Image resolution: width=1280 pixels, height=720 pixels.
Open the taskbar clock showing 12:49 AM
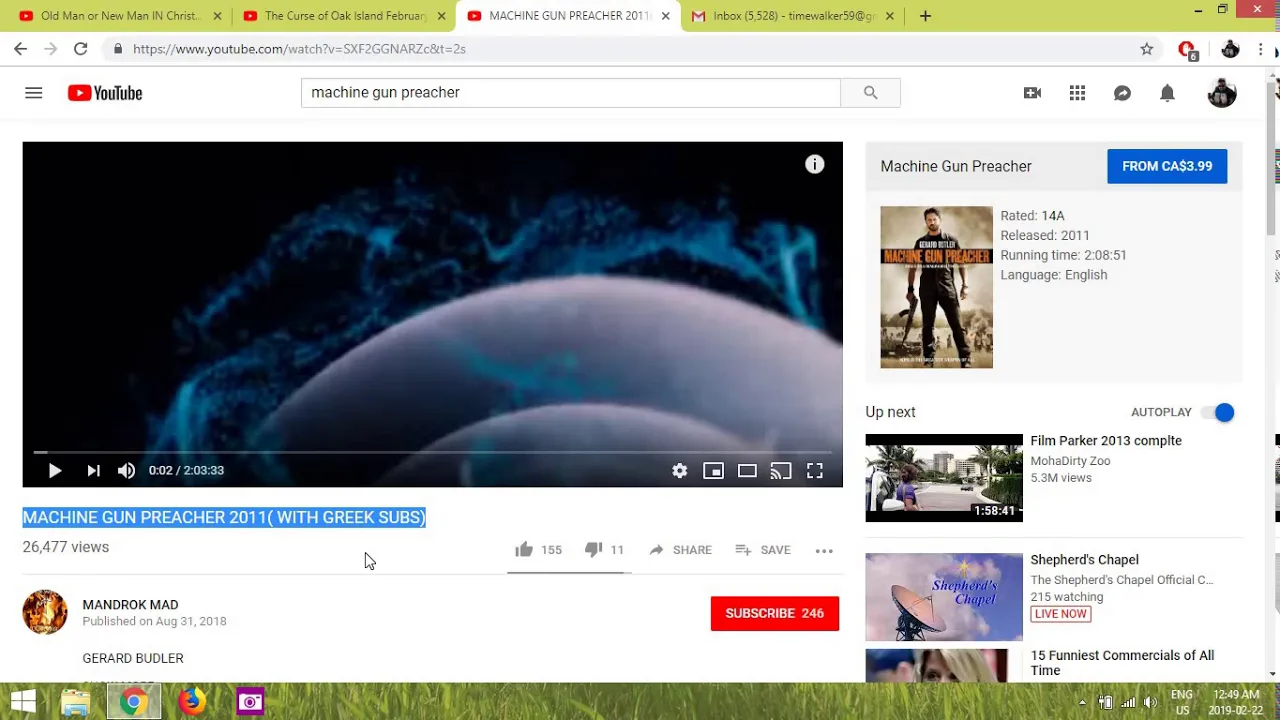1235,702
